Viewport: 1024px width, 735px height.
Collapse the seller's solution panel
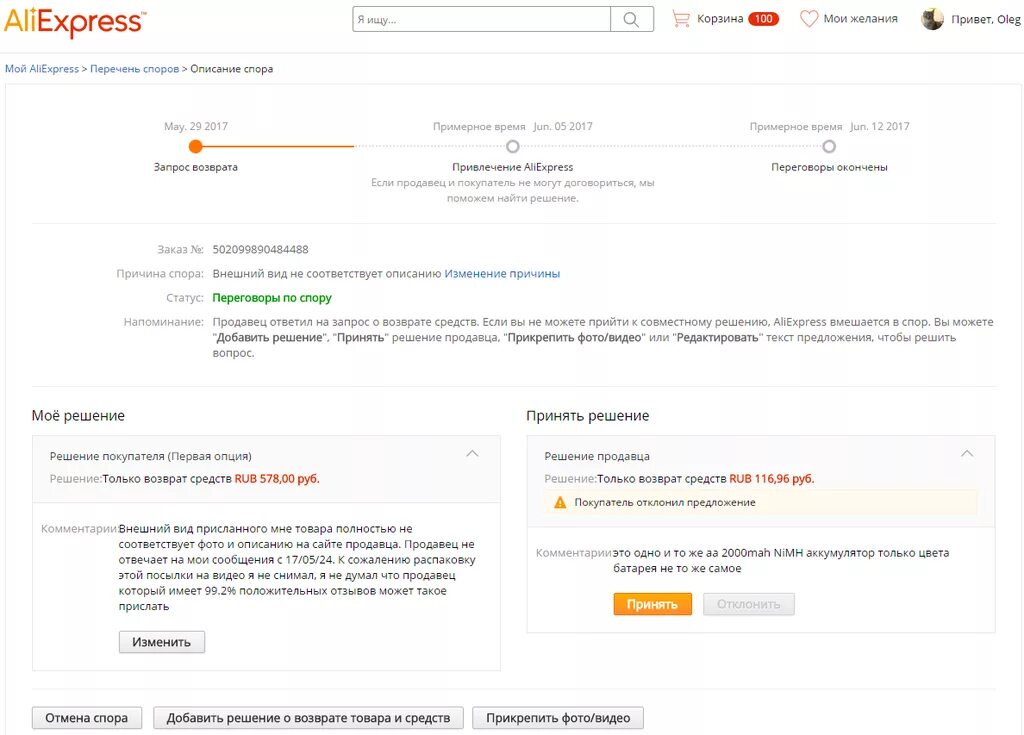(967, 454)
